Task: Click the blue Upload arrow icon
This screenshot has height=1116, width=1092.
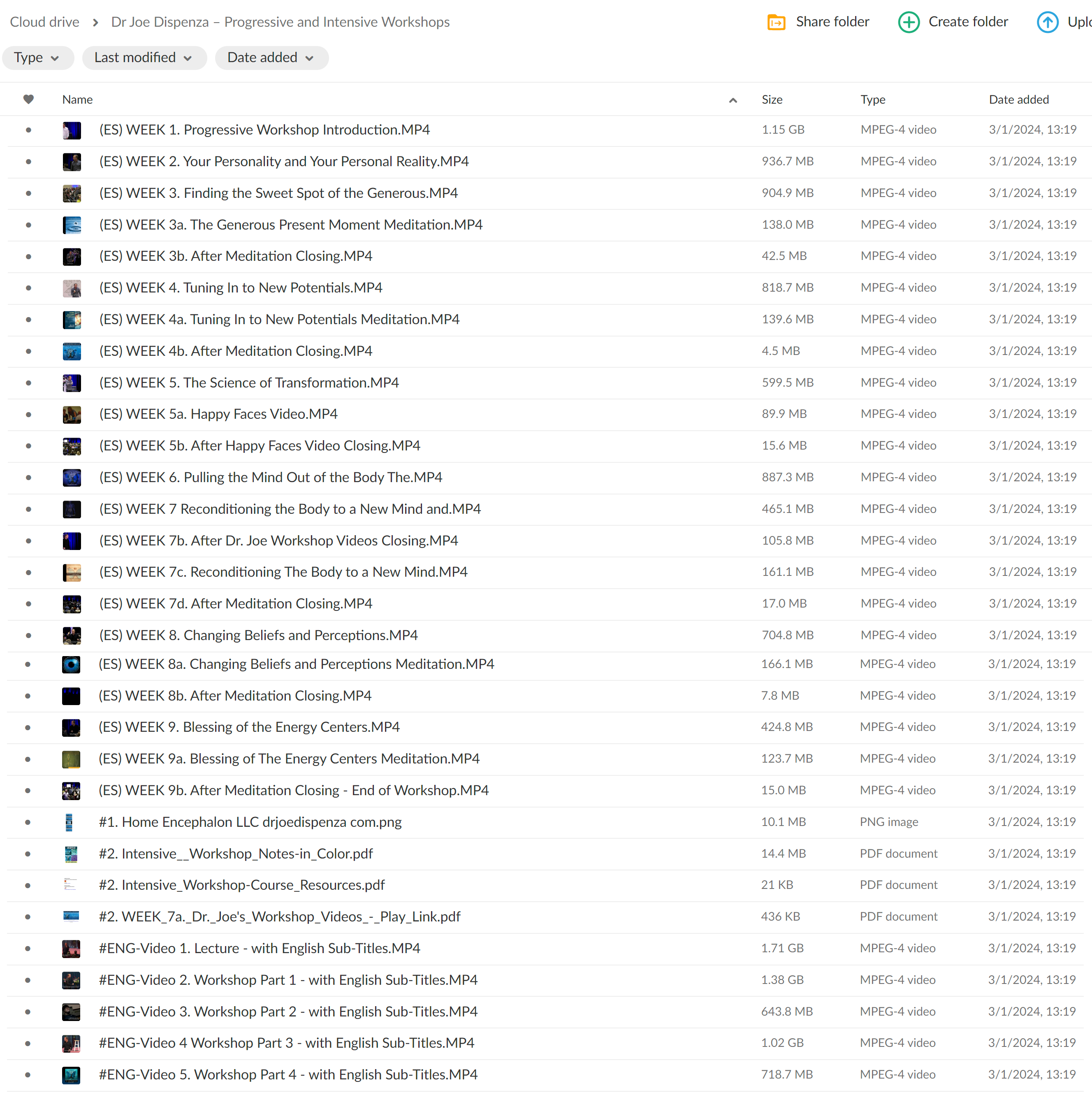Action: point(1047,22)
